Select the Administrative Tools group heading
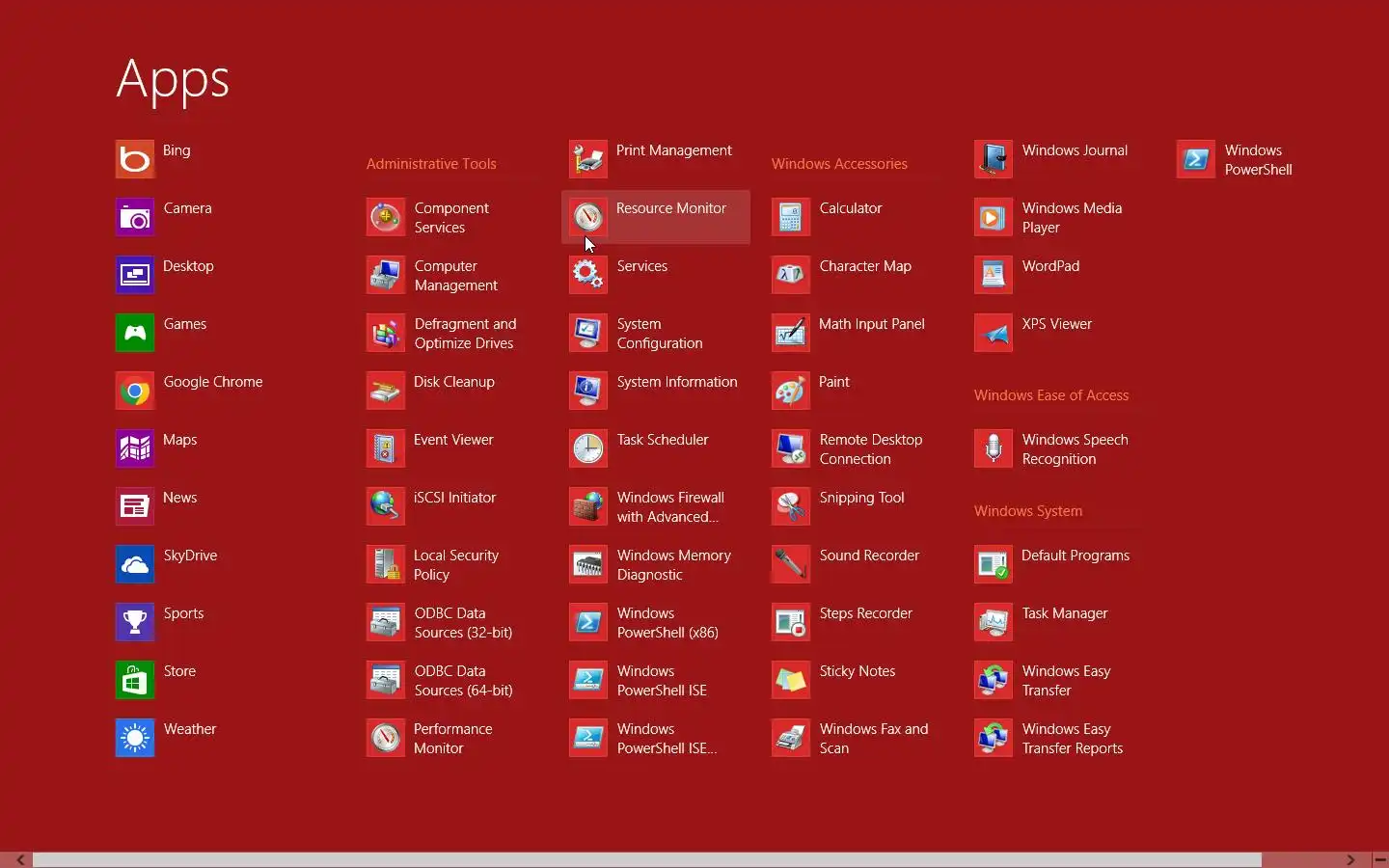 [x=431, y=164]
